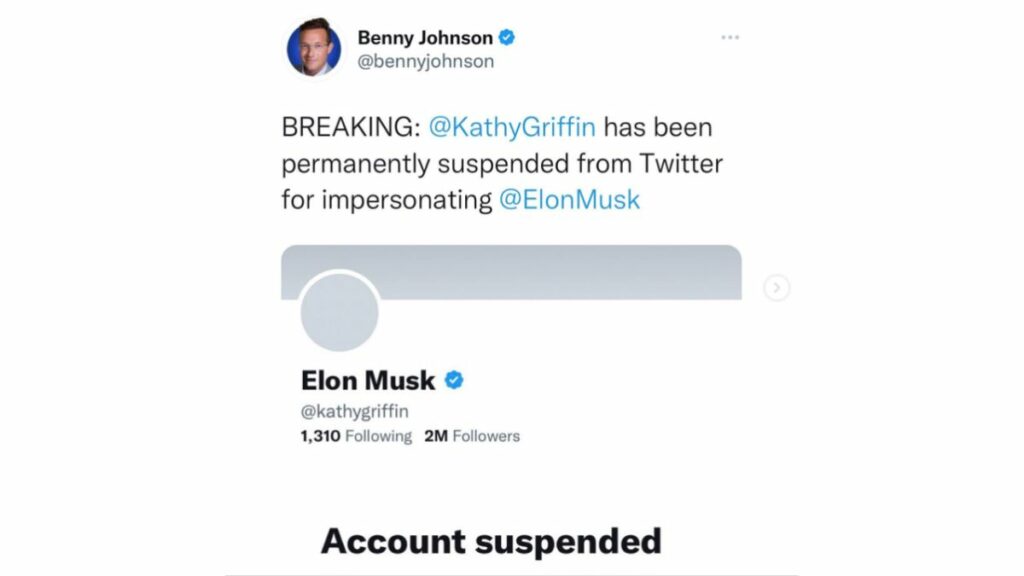Viewport: 1024px width, 576px height.
Task: Click the verified badge beside Elon Musk
Action: click(x=453, y=380)
